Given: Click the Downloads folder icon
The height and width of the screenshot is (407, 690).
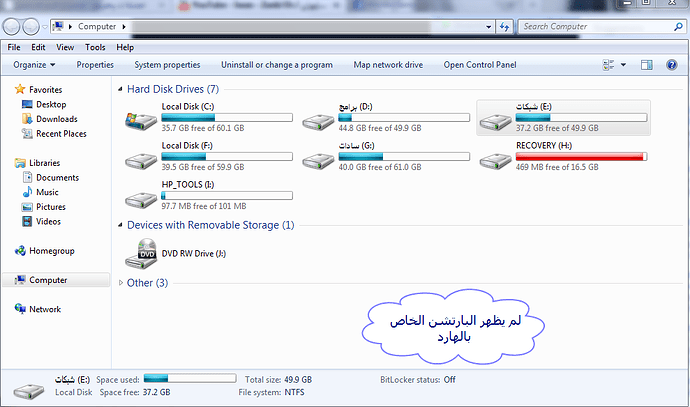Looking at the screenshot, I should (x=27, y=119).
